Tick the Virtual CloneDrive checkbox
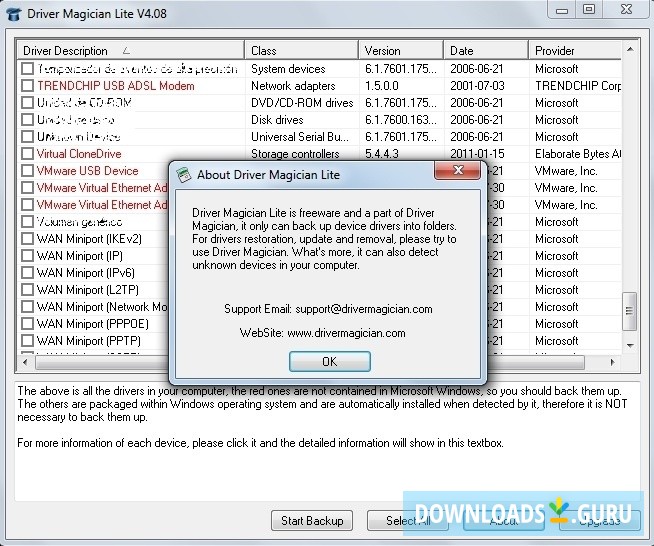 [x=28, y=153]
